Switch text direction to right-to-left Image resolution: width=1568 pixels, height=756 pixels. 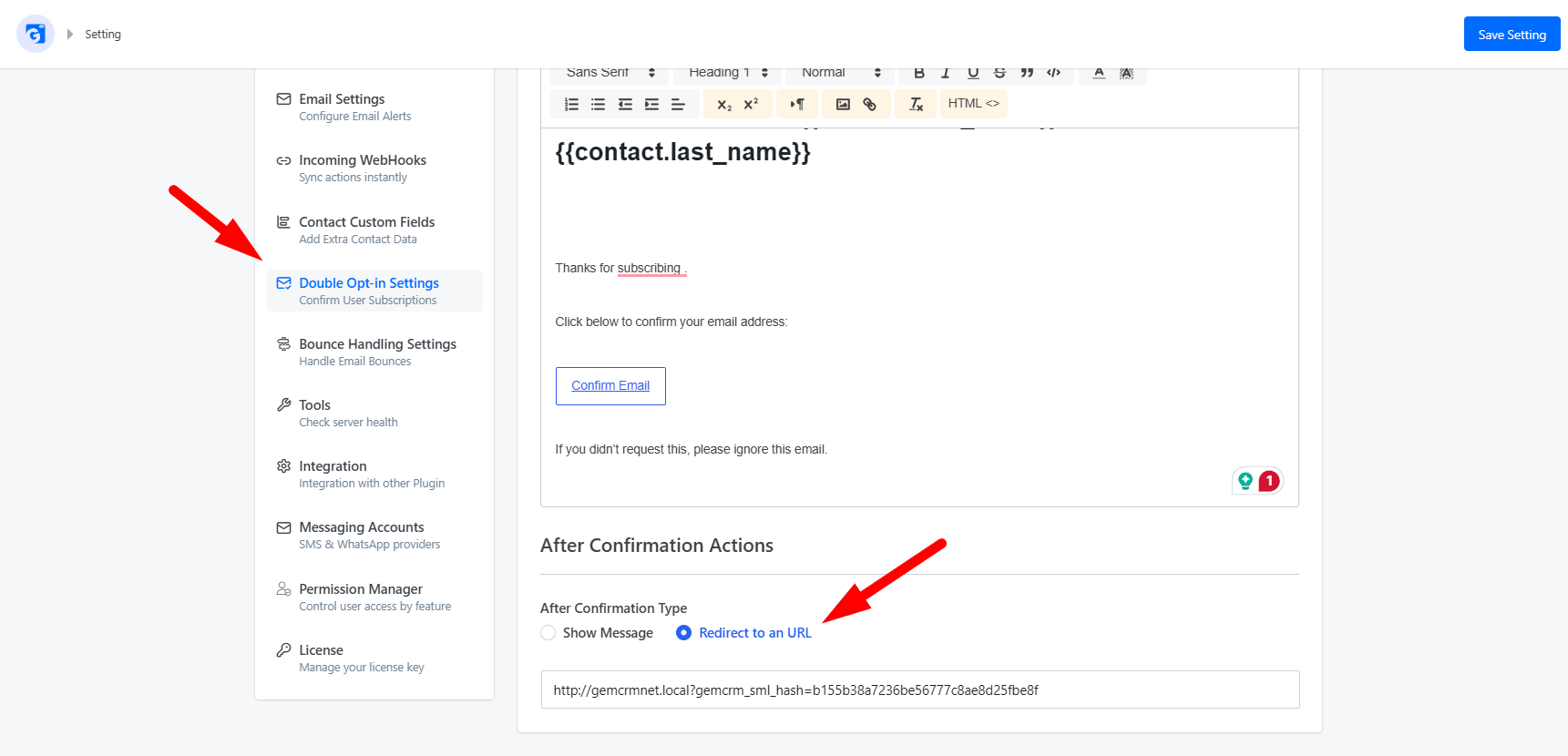[797, 104]
